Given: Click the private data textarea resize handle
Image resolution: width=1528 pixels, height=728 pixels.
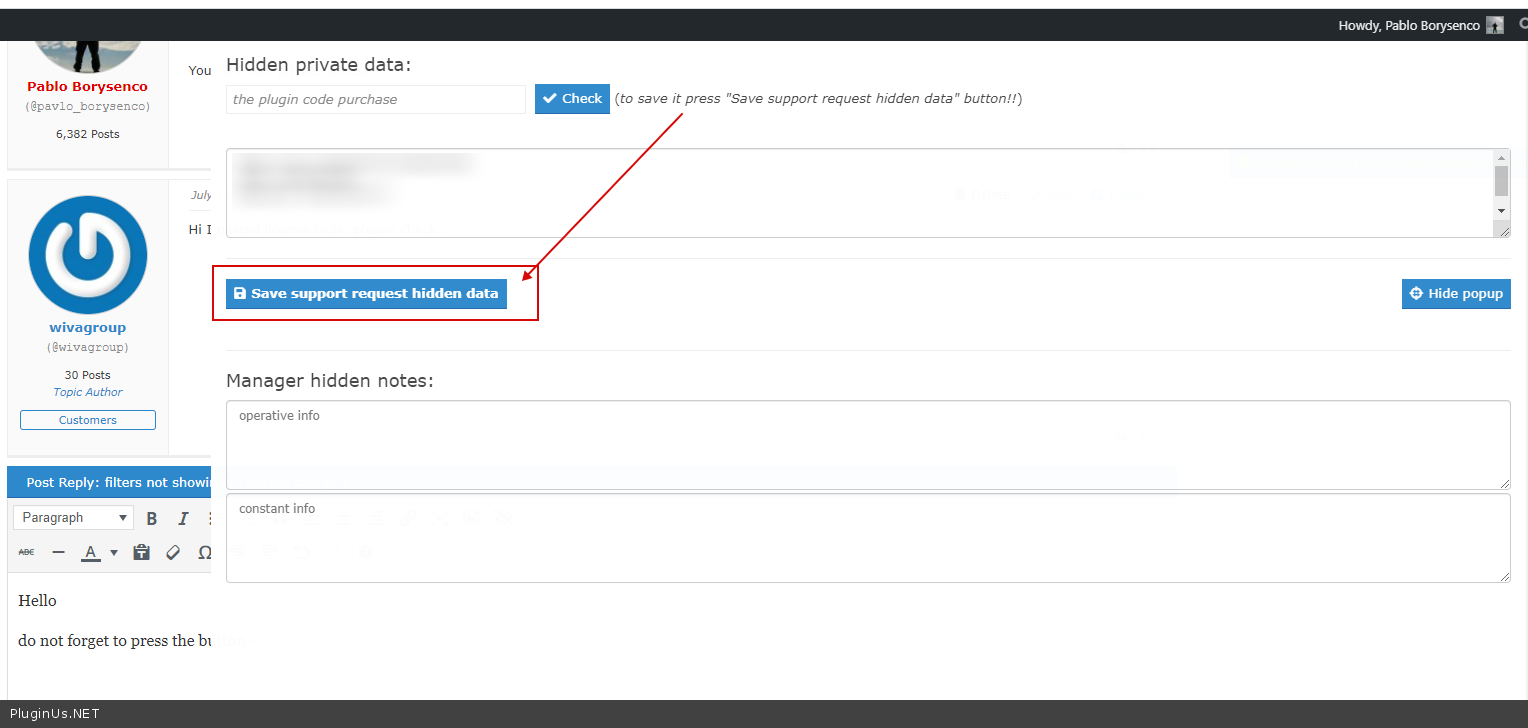Looking at the screenshot, I should [x=1502, y=229].
